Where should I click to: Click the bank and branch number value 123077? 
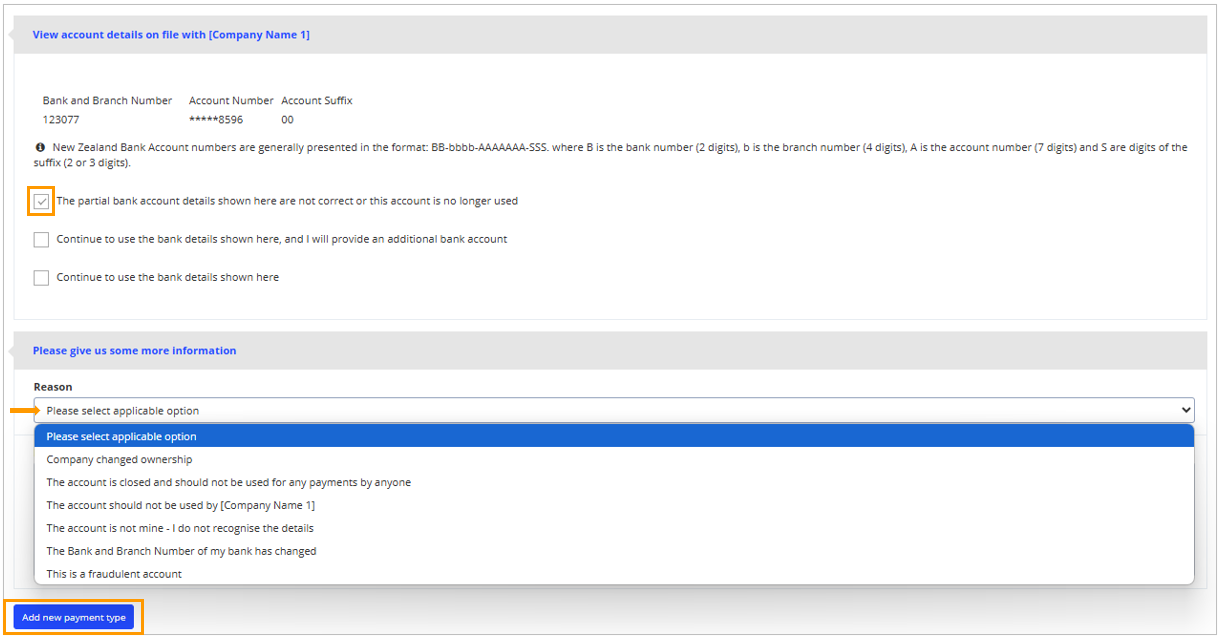pos(61,120)
